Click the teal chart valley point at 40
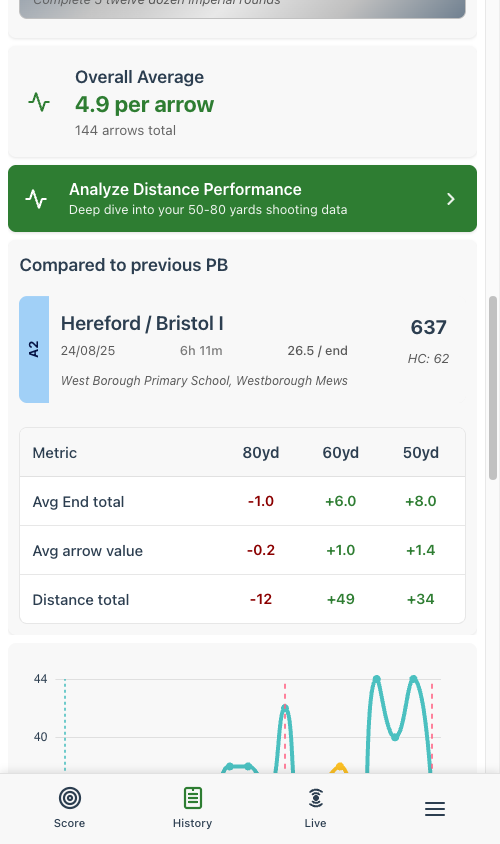Image resolution: width=500 pixels, height=844 pixels. pos(395,737)
